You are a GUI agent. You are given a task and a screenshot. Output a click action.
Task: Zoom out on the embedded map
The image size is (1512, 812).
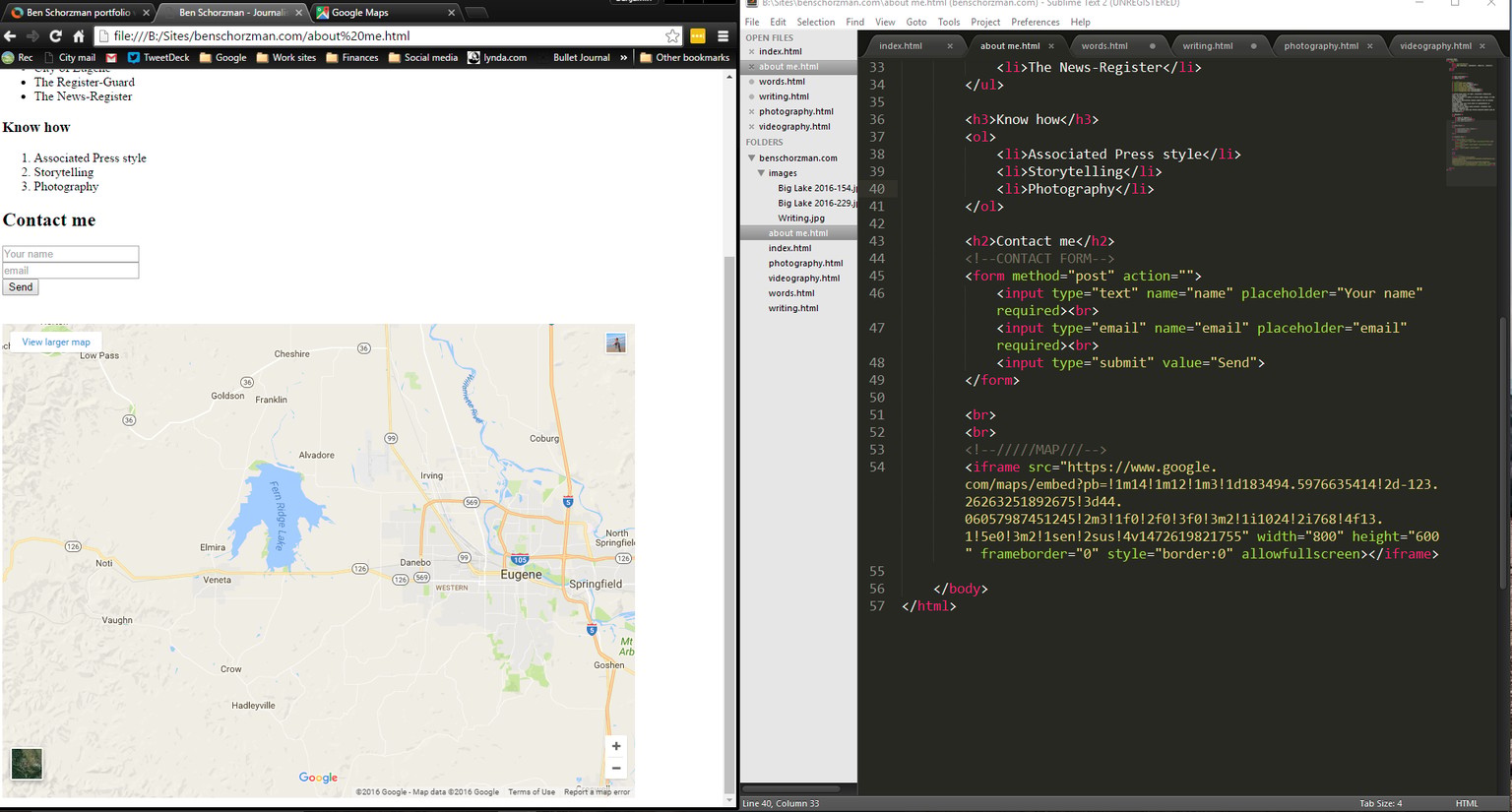(616, 768)
